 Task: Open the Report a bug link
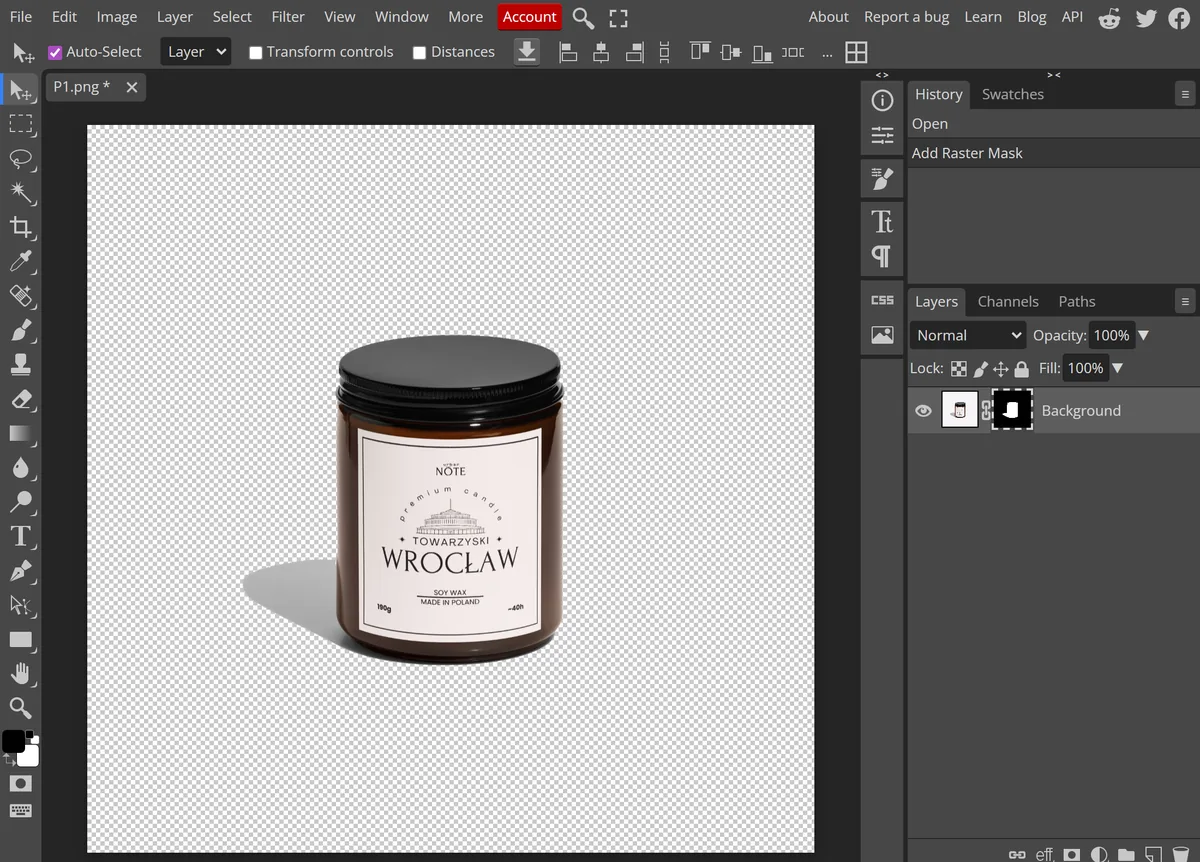[x=907, y=17]
